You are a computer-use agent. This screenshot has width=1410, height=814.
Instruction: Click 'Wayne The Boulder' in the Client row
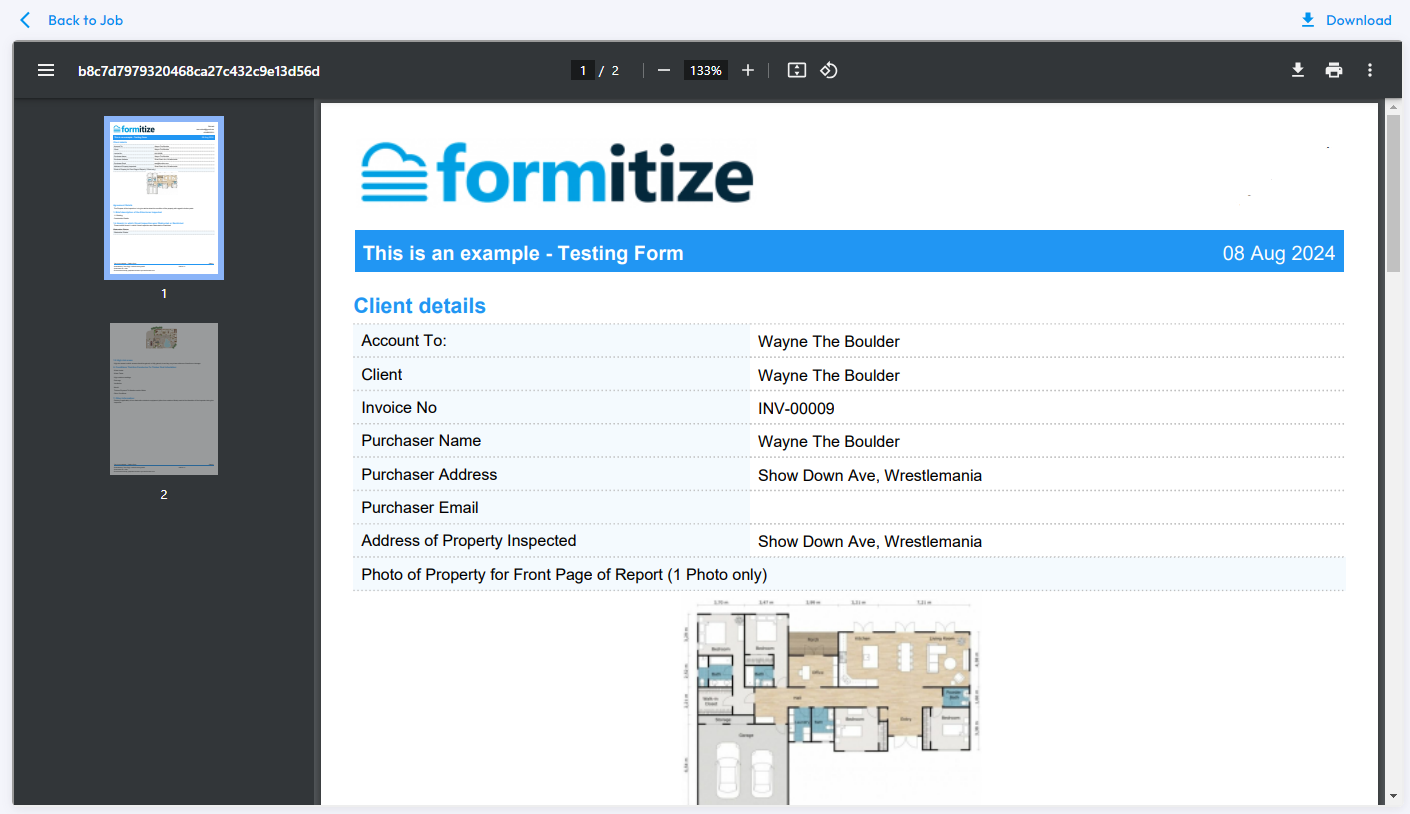pos(829,375)
